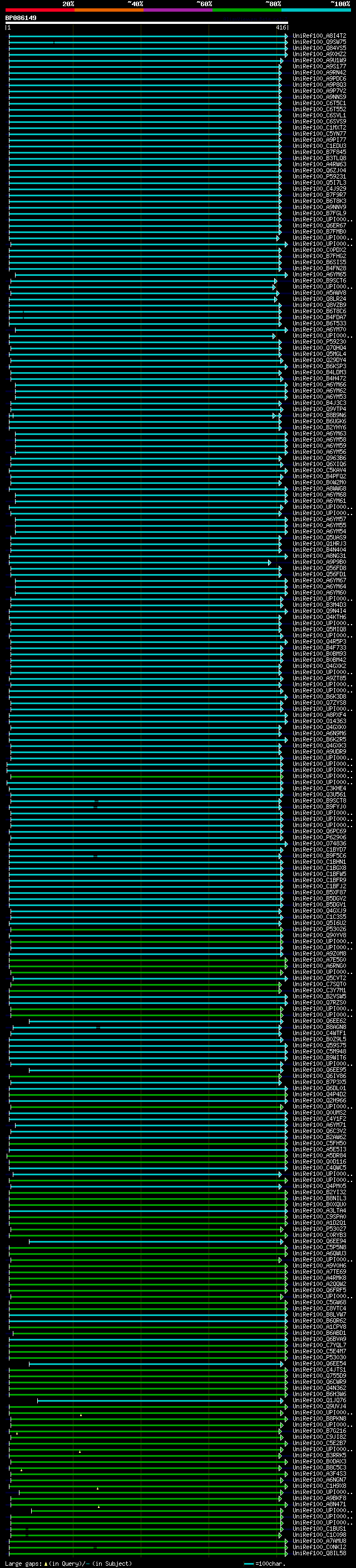Select the UniRef100_P59231 label
Viewport: 356px width, 1568px height.
pyautogui.click(x=319, y=176)
